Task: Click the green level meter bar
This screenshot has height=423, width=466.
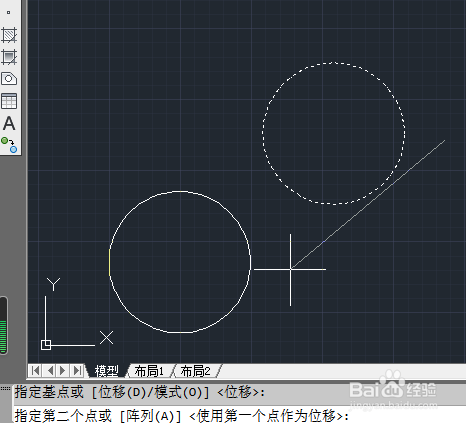Action: coord(3,336)
